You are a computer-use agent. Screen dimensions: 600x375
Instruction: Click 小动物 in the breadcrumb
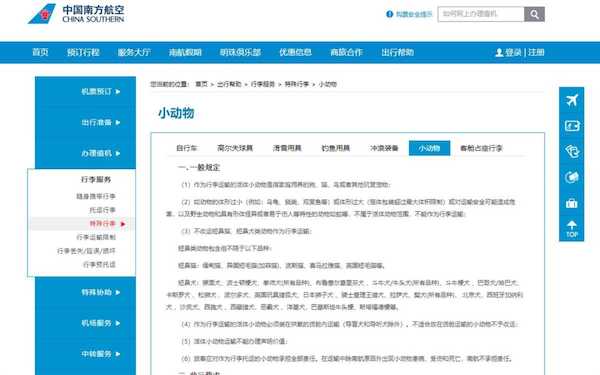[x=328, y=84]
